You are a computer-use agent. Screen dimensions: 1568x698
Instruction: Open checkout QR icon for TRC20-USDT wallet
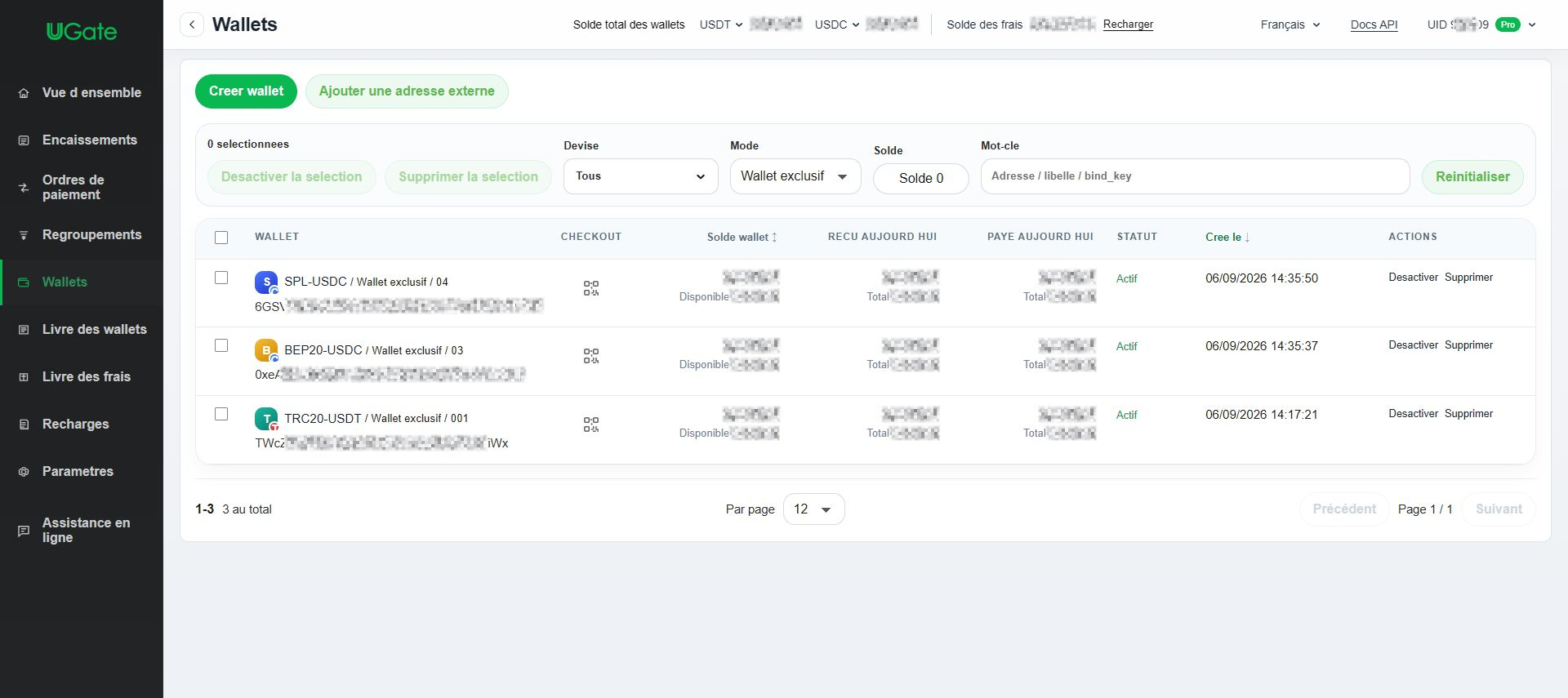[x=591, y=425]
